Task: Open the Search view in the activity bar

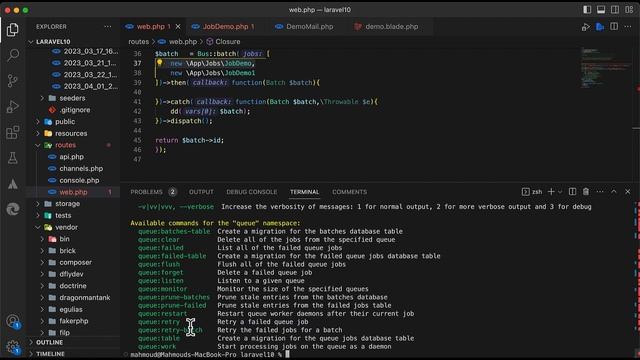Action: click(13, 55)
